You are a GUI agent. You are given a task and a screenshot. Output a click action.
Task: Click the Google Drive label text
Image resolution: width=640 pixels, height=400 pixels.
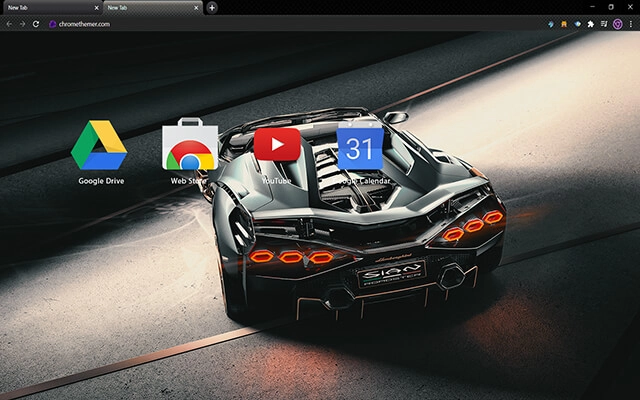coord(101,181)
